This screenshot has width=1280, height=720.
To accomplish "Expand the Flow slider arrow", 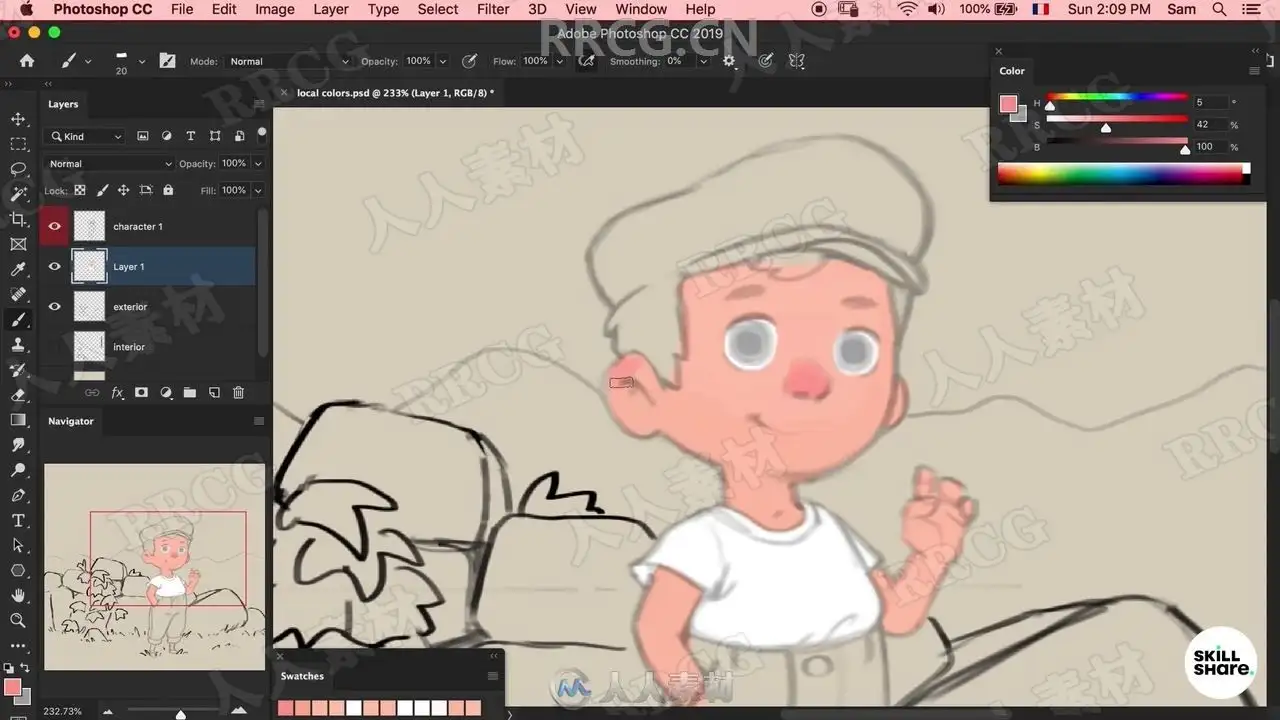I will (560, 61).
